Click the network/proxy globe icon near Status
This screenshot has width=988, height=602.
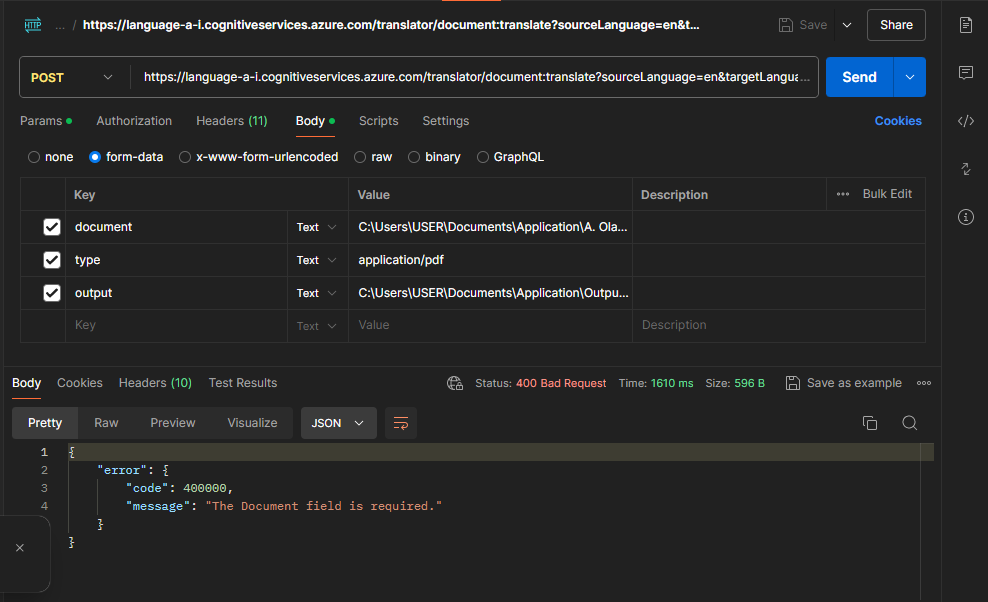[x=455, y=383]
